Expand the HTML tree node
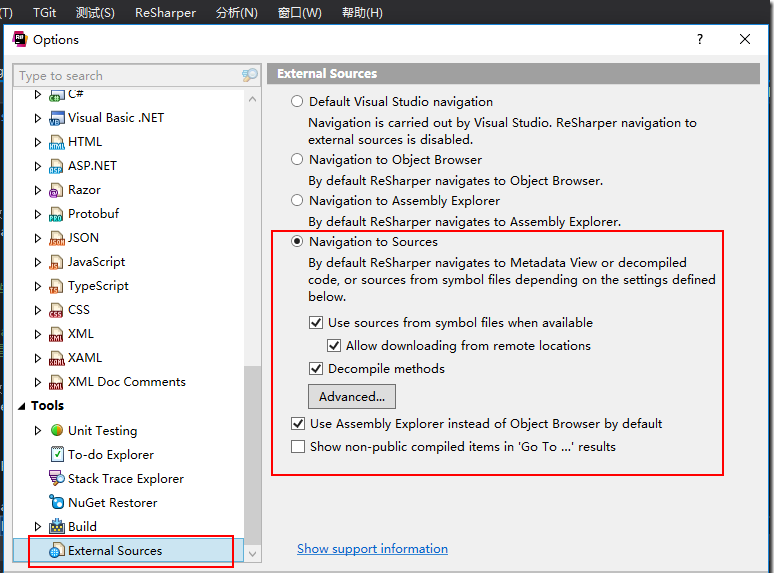774x573 pixels. click(38, 142)
